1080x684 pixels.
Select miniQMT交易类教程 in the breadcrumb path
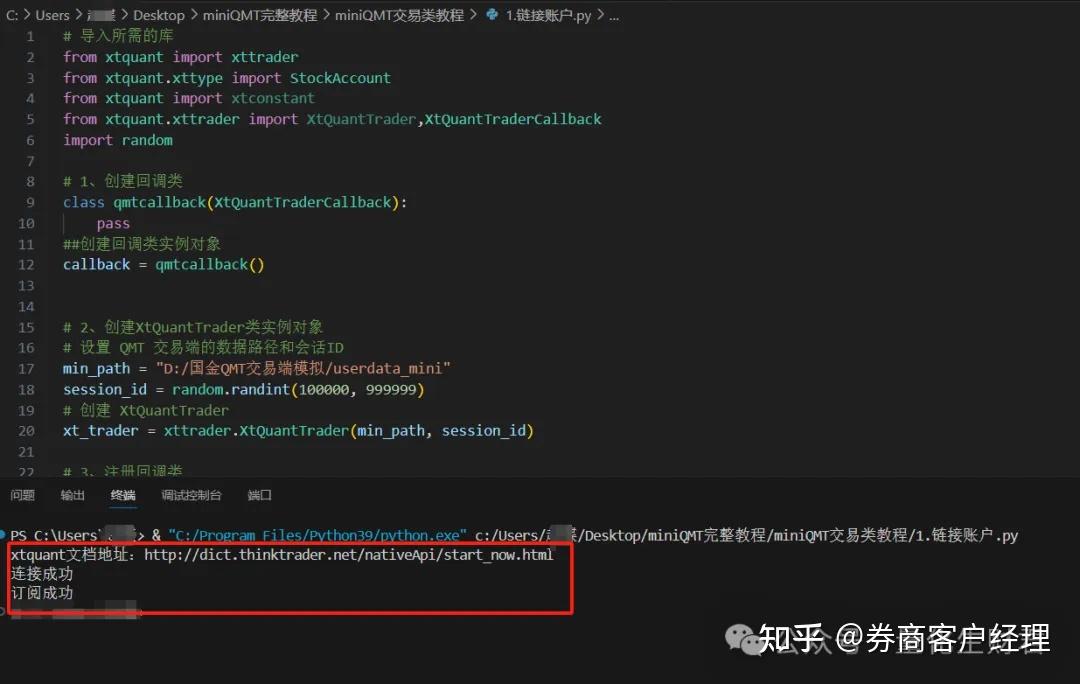(x=397, y=15)
